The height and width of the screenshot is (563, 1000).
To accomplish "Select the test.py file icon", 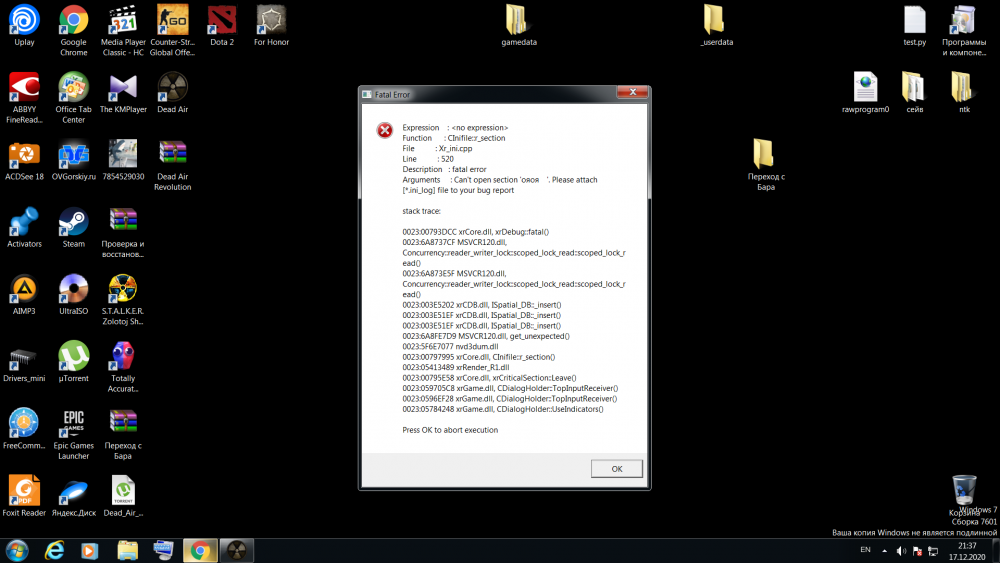I will tap(914, 23).
